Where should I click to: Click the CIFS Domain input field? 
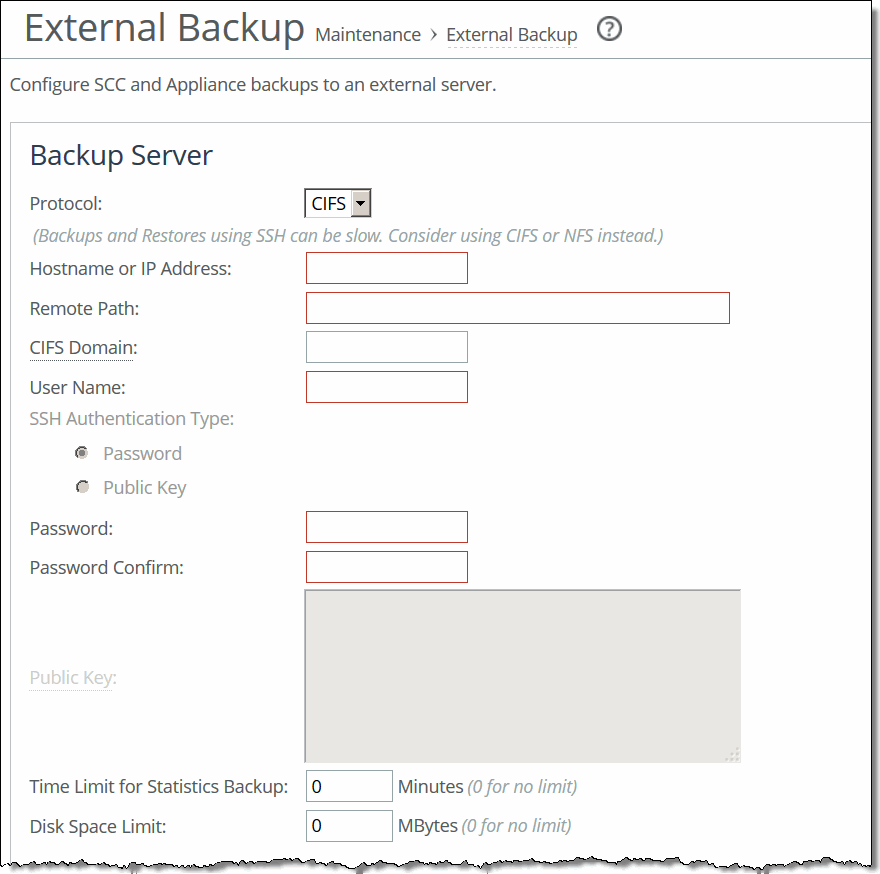tap(386, 346)
